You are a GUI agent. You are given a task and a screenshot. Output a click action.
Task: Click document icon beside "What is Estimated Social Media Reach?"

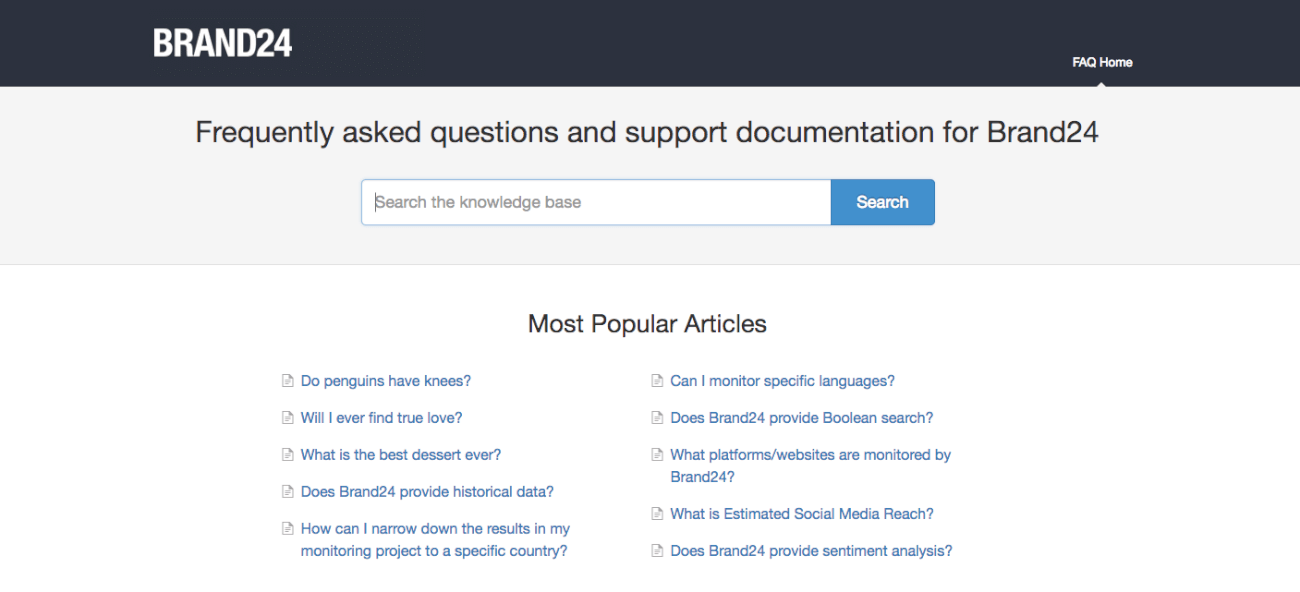point(657,514)
